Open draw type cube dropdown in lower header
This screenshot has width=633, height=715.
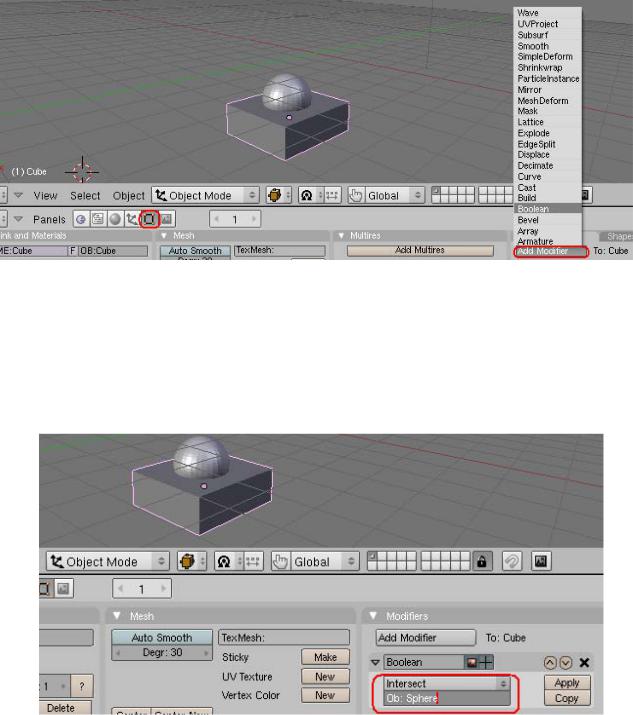click(192, 561)
